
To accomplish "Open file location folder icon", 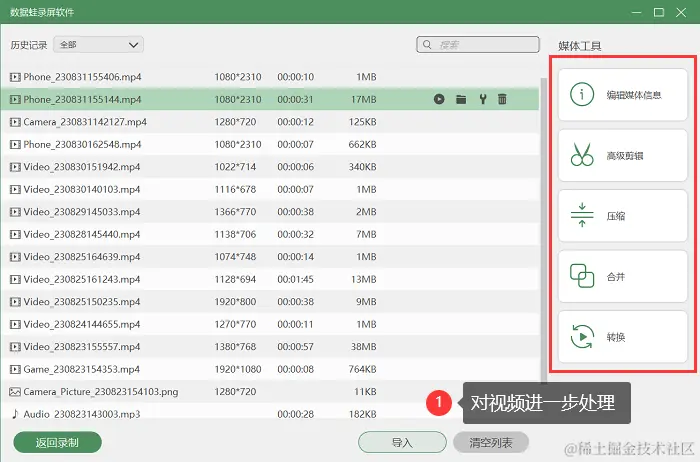I will pyautogui.click(x=461, y=99).
